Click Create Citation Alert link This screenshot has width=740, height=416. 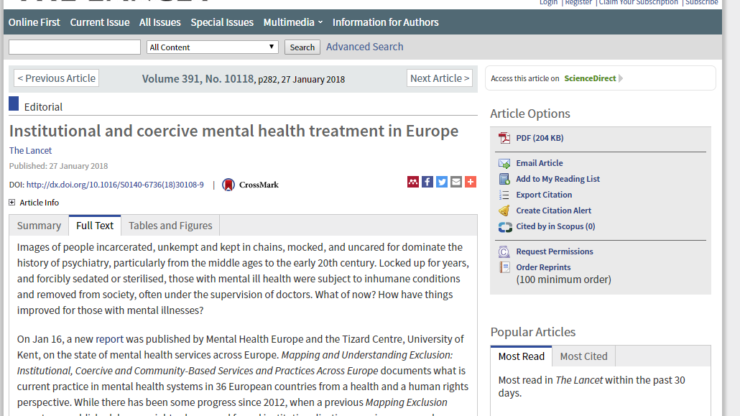[x=554, y=211]
